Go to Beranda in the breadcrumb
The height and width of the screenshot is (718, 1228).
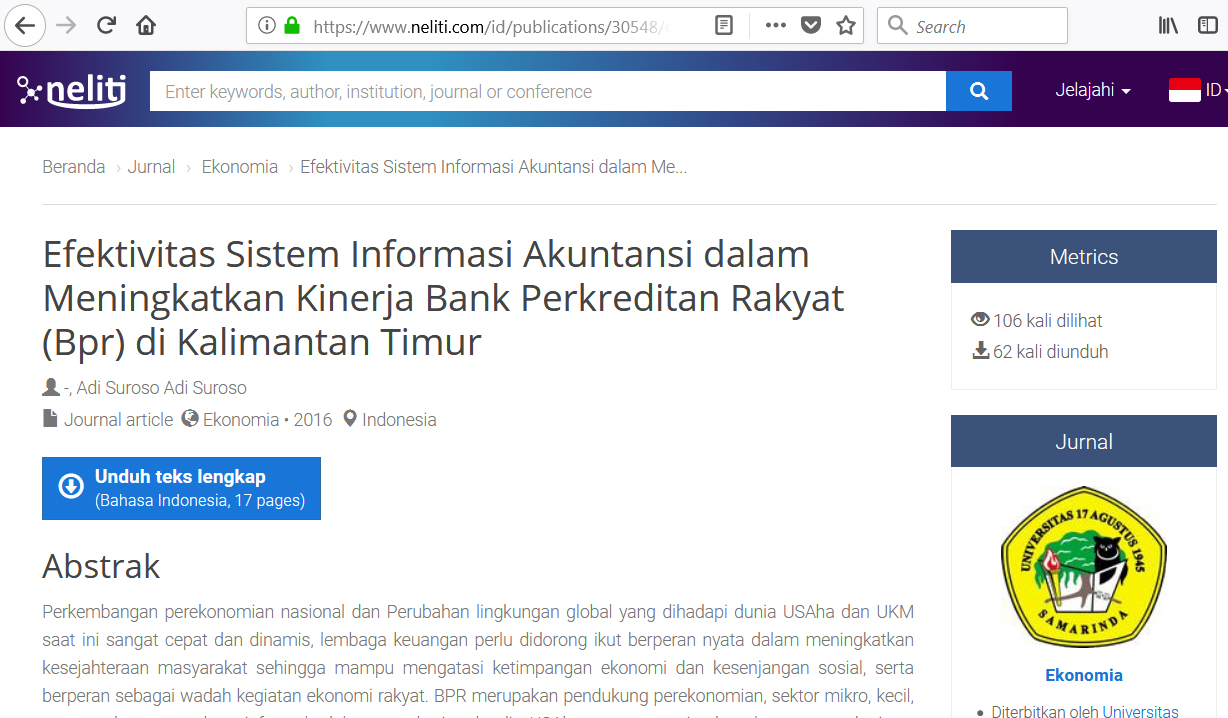click(73, 167)
